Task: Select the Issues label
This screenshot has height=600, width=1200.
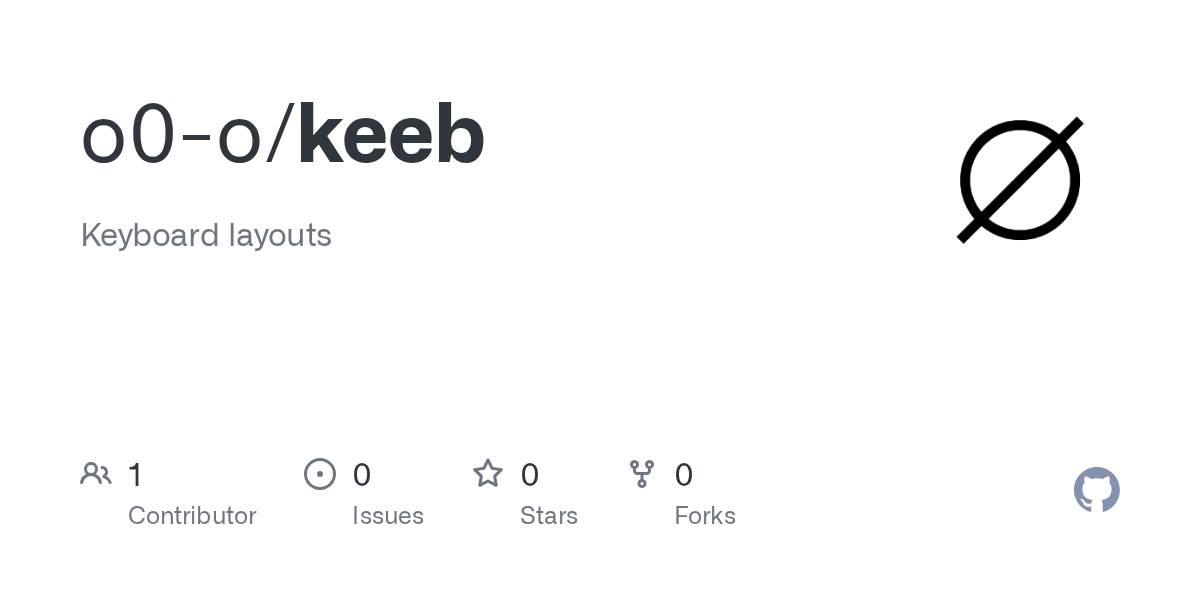Action: pos(388,516)
